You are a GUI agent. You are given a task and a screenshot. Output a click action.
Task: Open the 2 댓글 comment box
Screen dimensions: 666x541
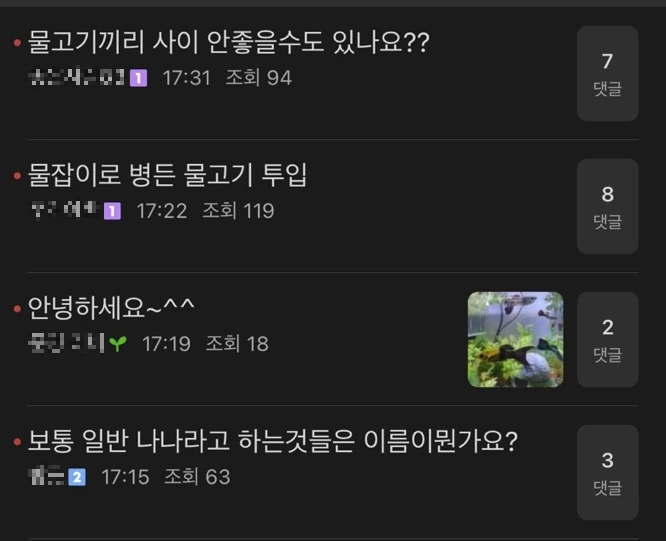click(x=607, y=339)
